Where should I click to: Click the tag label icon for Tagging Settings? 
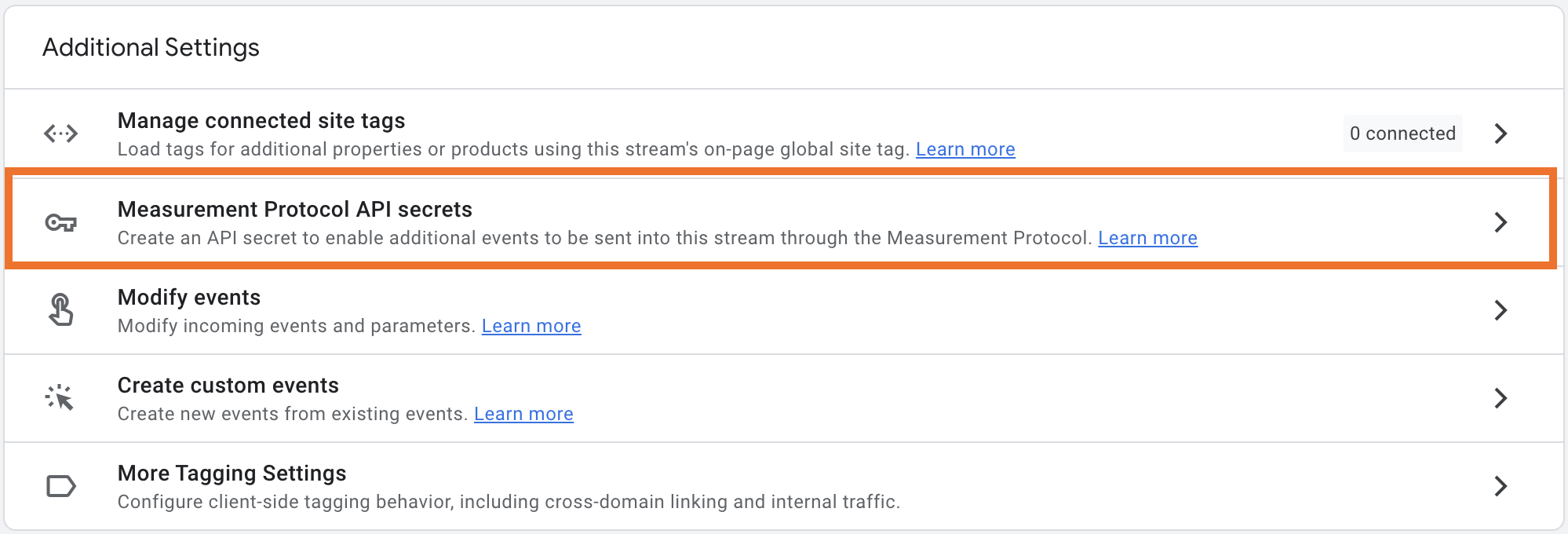pos(60,486)
